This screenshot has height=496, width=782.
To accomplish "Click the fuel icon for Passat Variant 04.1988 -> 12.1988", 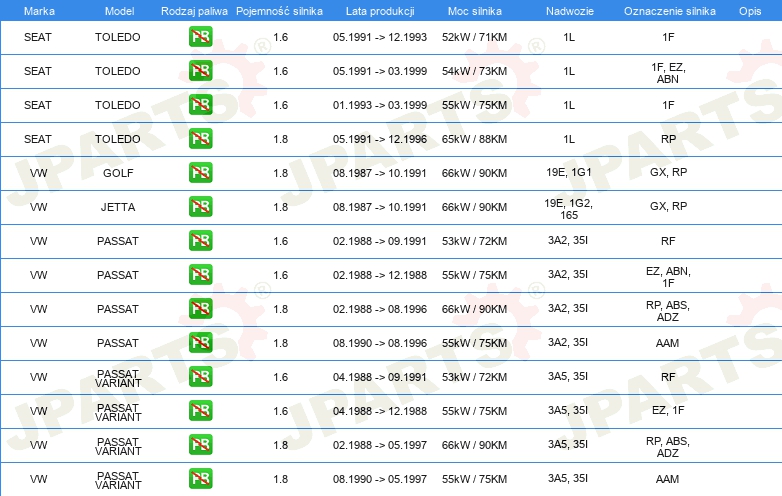I will click(x=200, y=411).
